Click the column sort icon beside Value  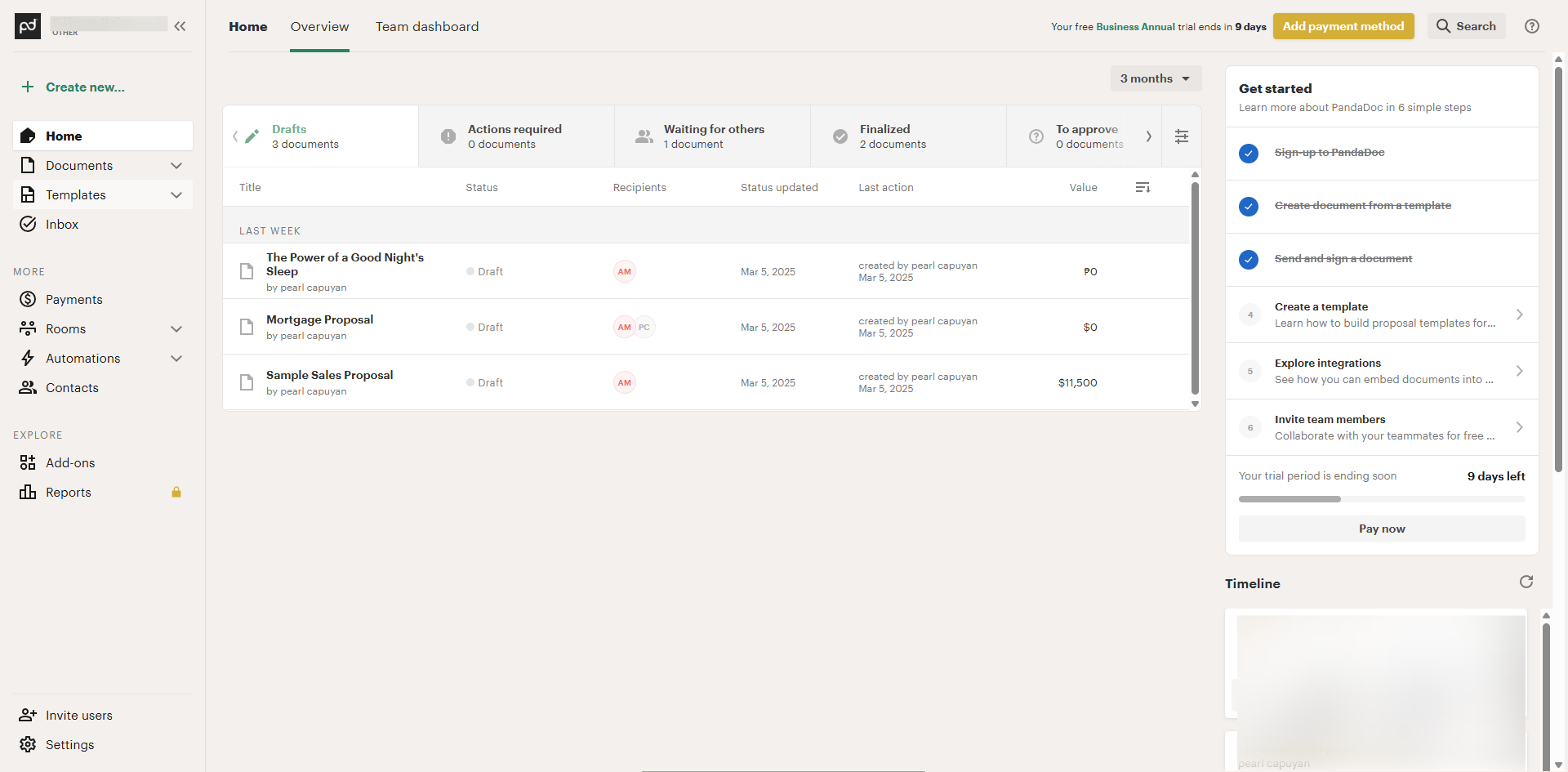[x=1143, y=188]
